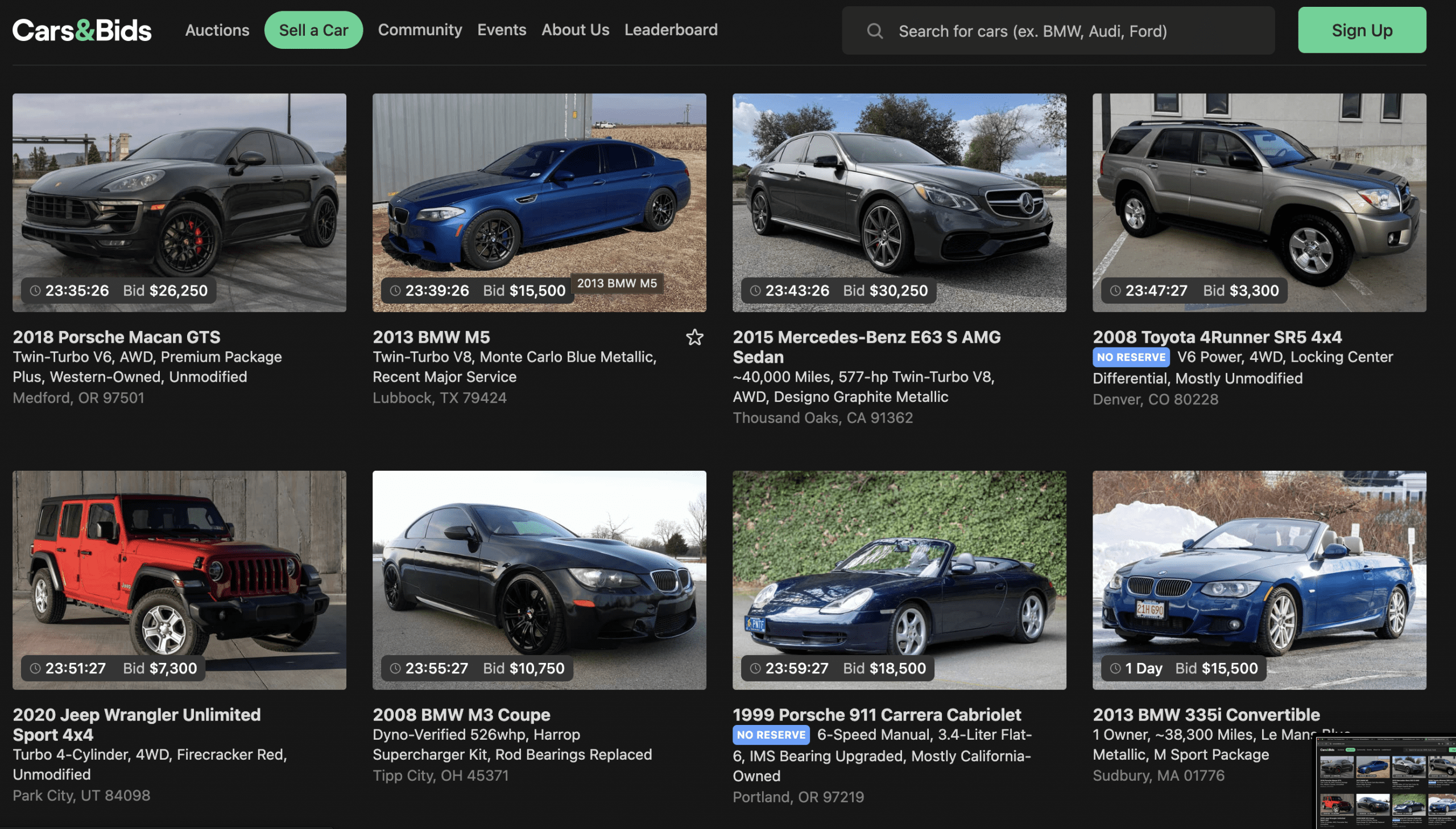Click the clock icon on the Porsche Macan timer
The height and width of the screenshot is (829, 1456).
coord(34,291)
